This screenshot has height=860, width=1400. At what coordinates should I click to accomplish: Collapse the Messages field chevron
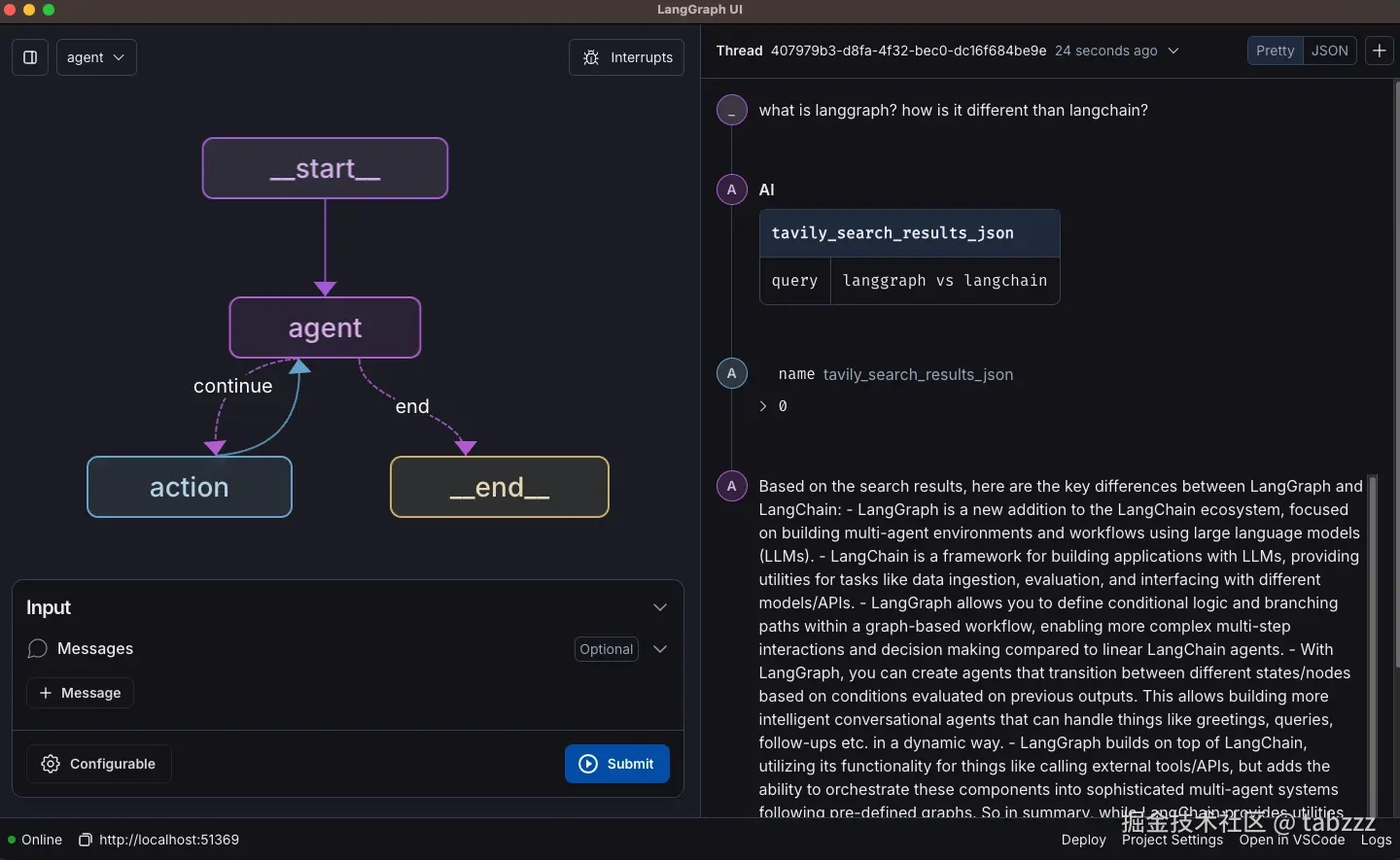(660, 649)
